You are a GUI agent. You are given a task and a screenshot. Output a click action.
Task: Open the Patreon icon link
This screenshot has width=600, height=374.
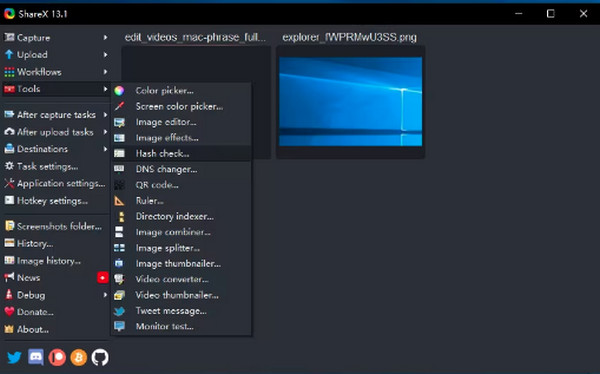pos(57,358)
